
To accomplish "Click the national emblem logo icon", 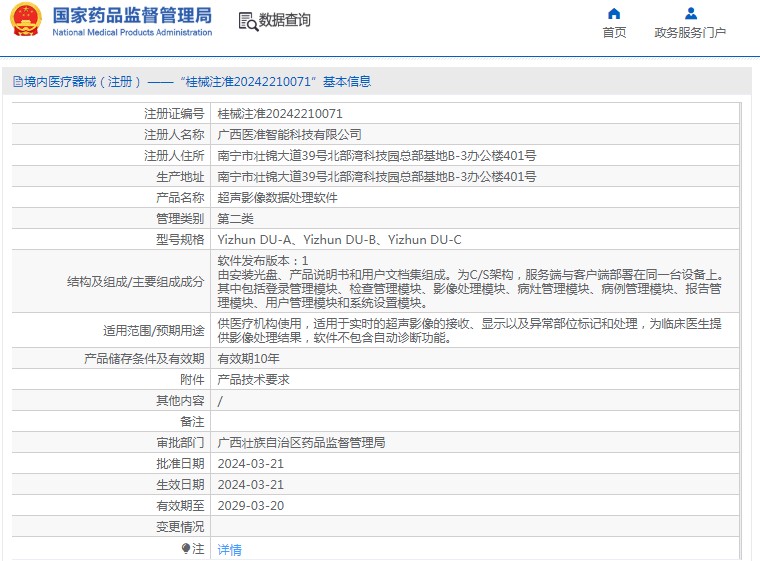I will click(x=26, y=19).
